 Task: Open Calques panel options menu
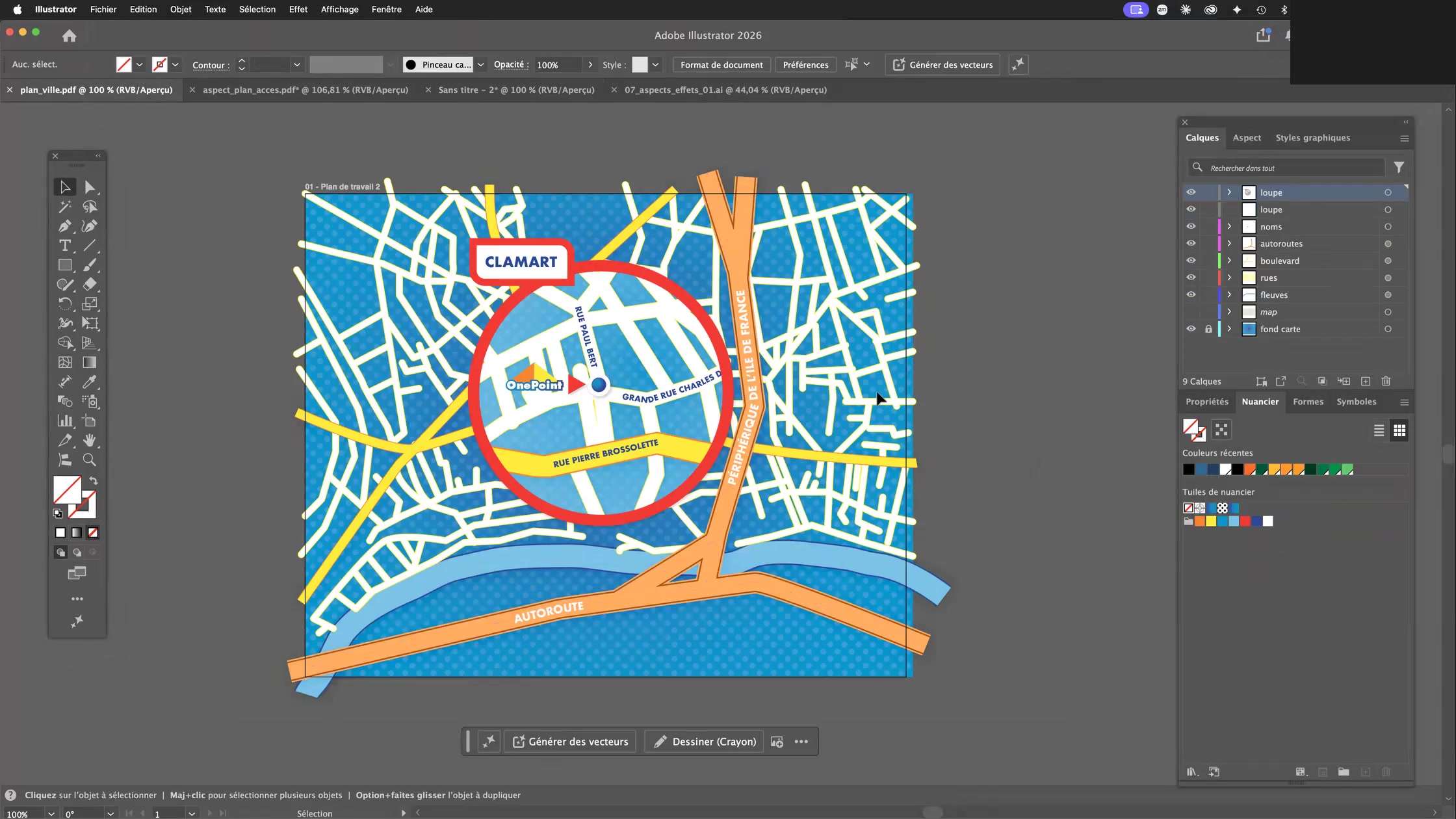click(x=1405, y=138)
